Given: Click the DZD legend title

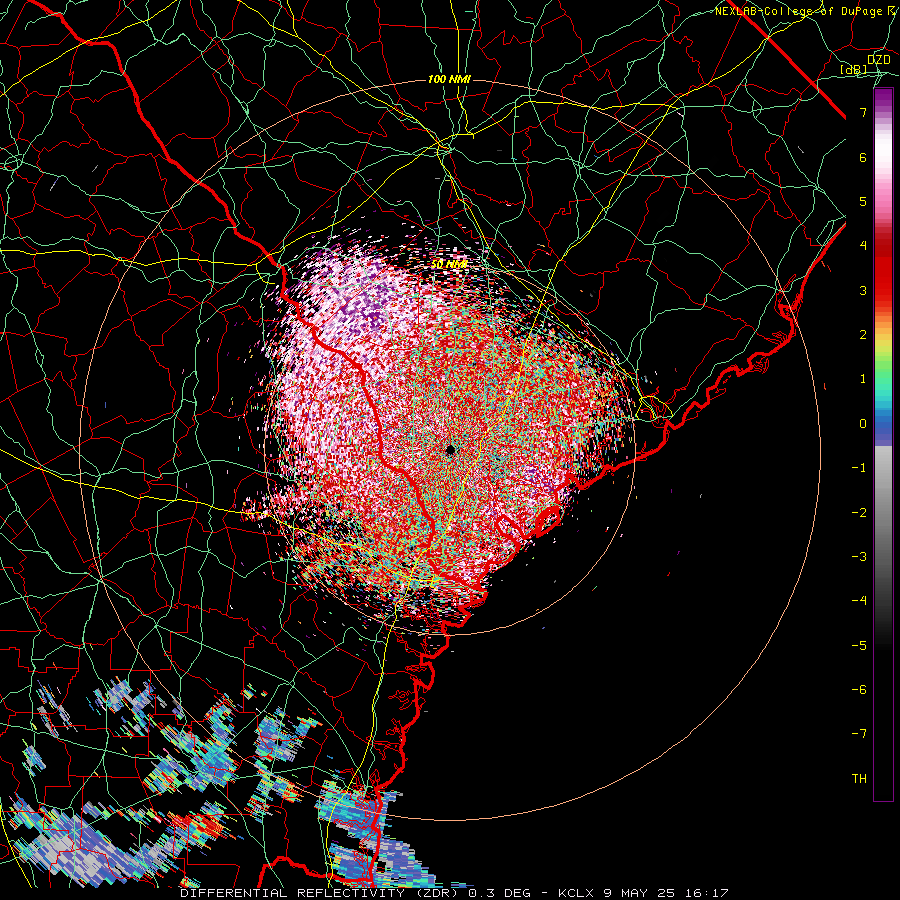Looking at the screenshot, I should (x=879, y=59).
